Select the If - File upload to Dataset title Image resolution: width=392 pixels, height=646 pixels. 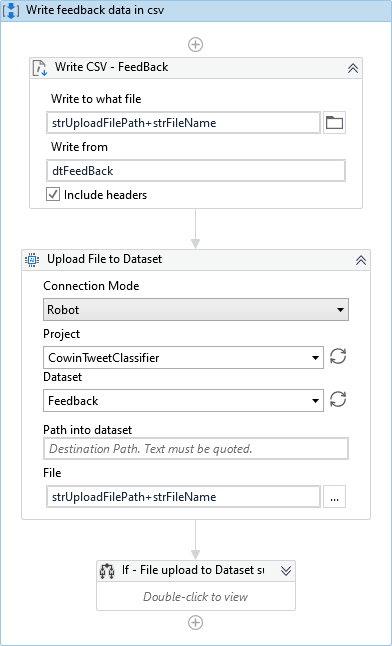pos(193,570)
